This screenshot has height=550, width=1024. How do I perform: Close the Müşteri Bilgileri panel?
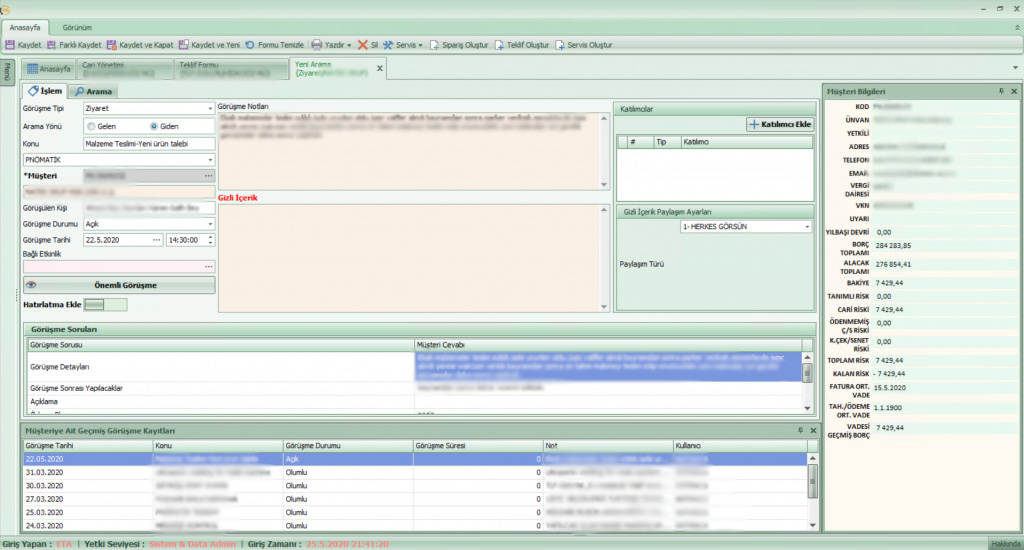pyautogui.click(x=1014, y=91)
